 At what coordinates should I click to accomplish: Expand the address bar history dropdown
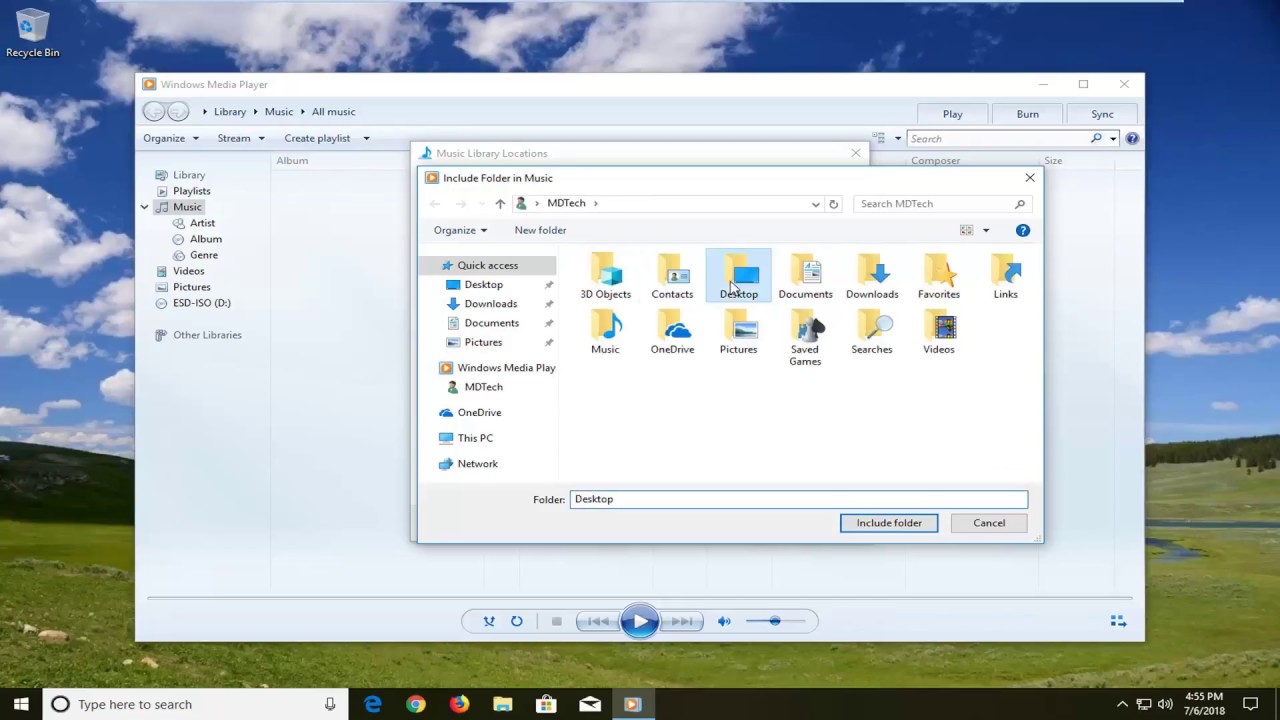coord(816,204)
